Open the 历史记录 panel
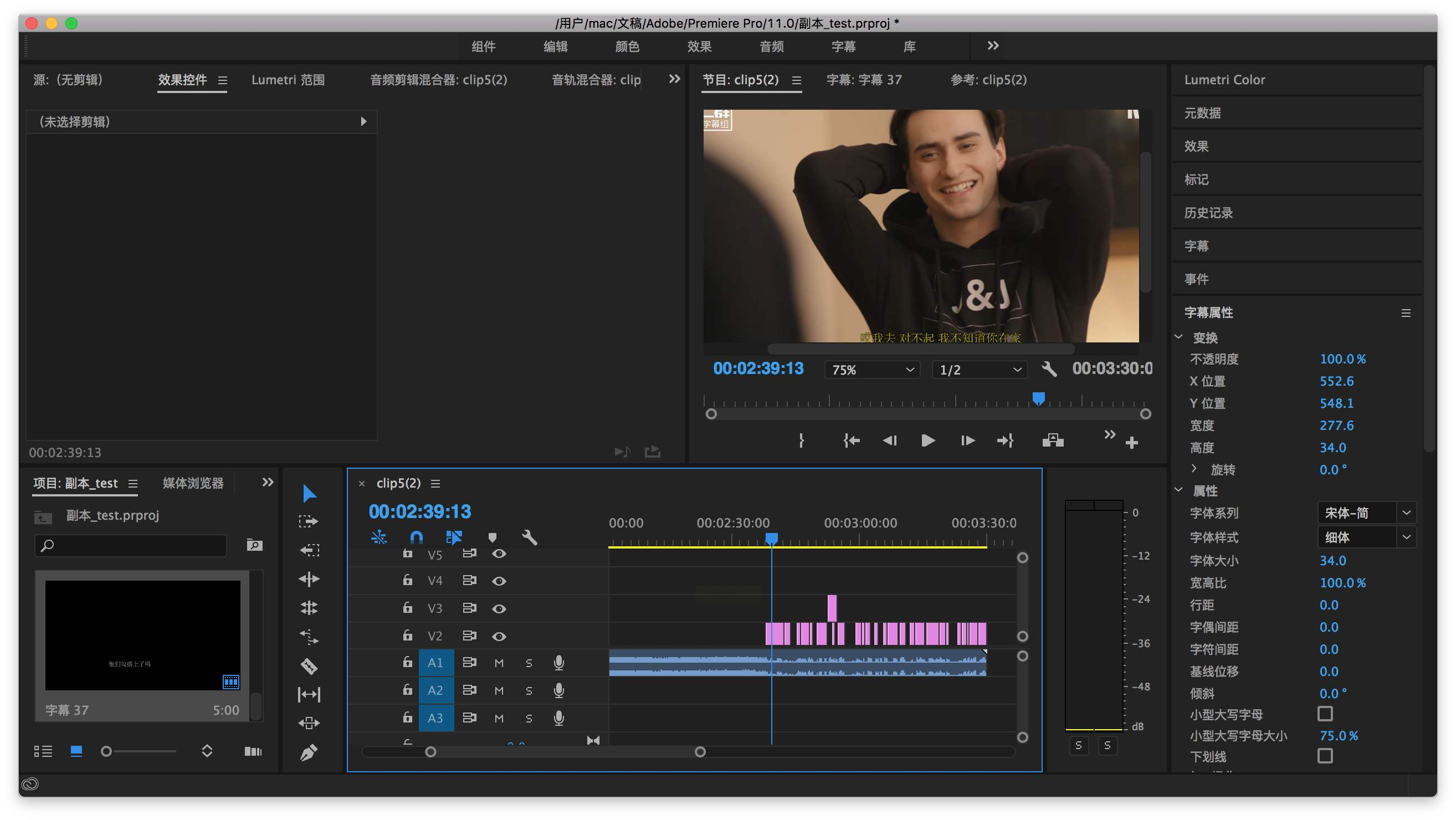The image size is (1456, 820). (x=1208, y=213)
